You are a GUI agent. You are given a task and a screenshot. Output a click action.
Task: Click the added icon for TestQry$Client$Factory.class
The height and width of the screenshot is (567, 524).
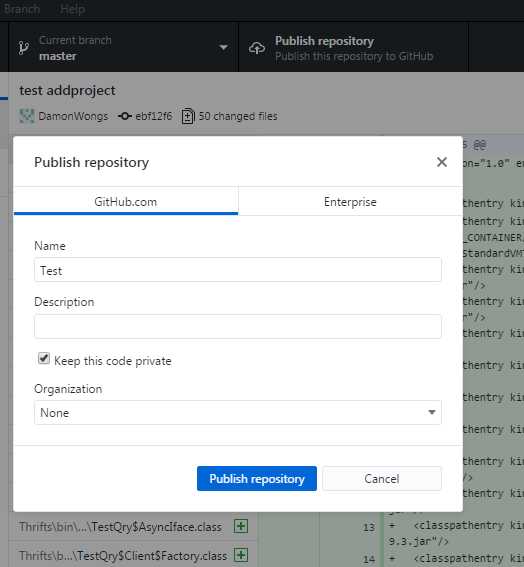[x=241, y=555]
